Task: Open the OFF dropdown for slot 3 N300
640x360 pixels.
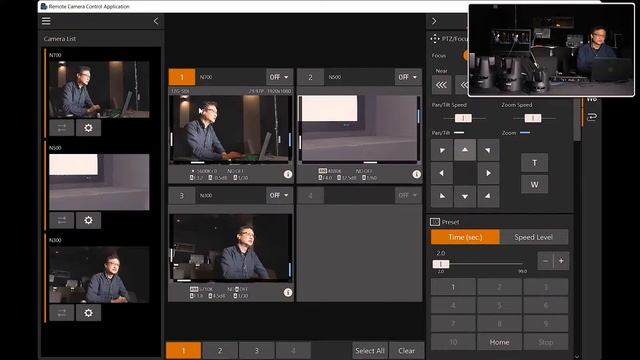Action: 279,196
